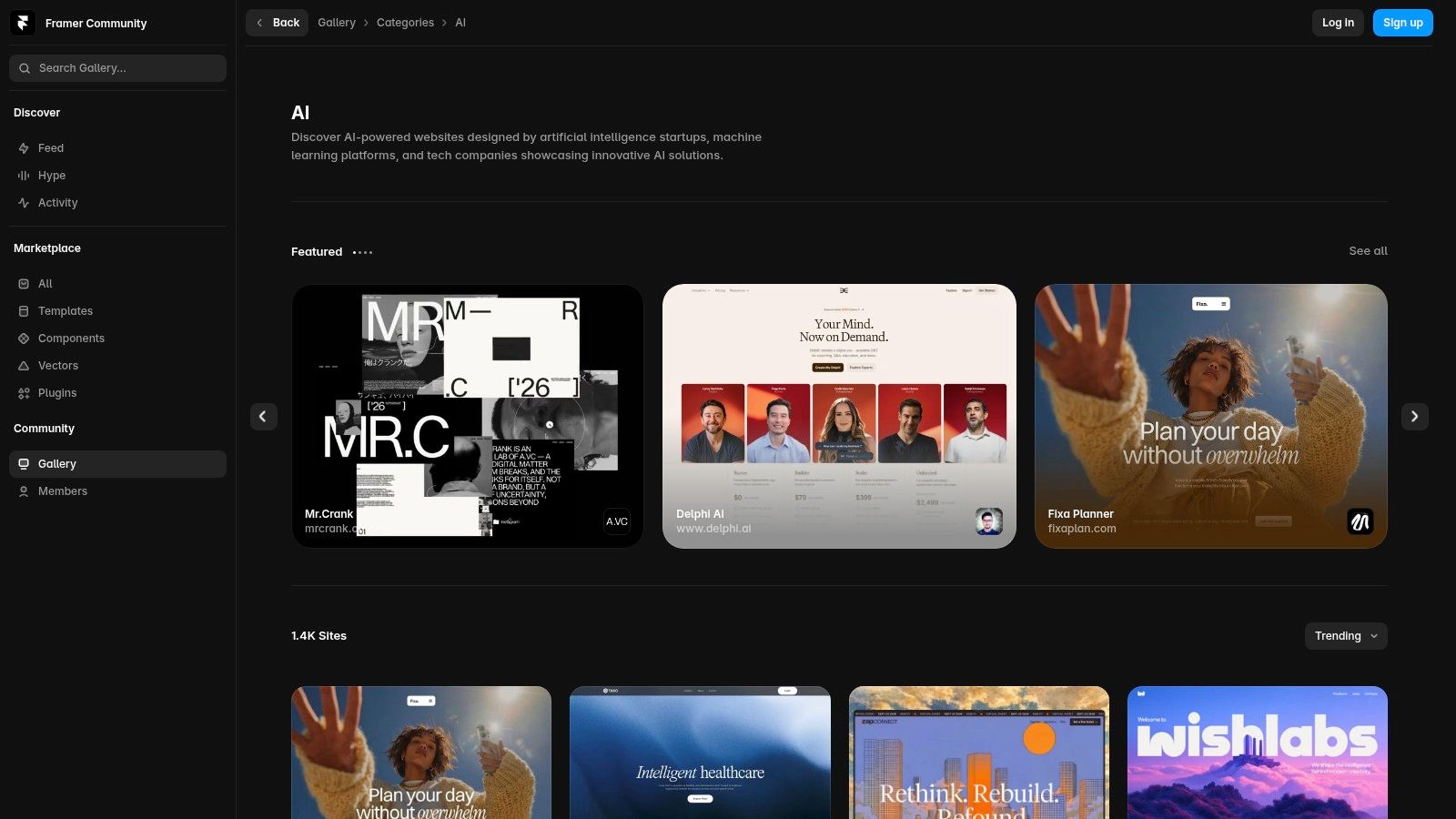Open Components in Marketplace menu
The height and width of the screenshot is (819, 1456).
point(117,339)
